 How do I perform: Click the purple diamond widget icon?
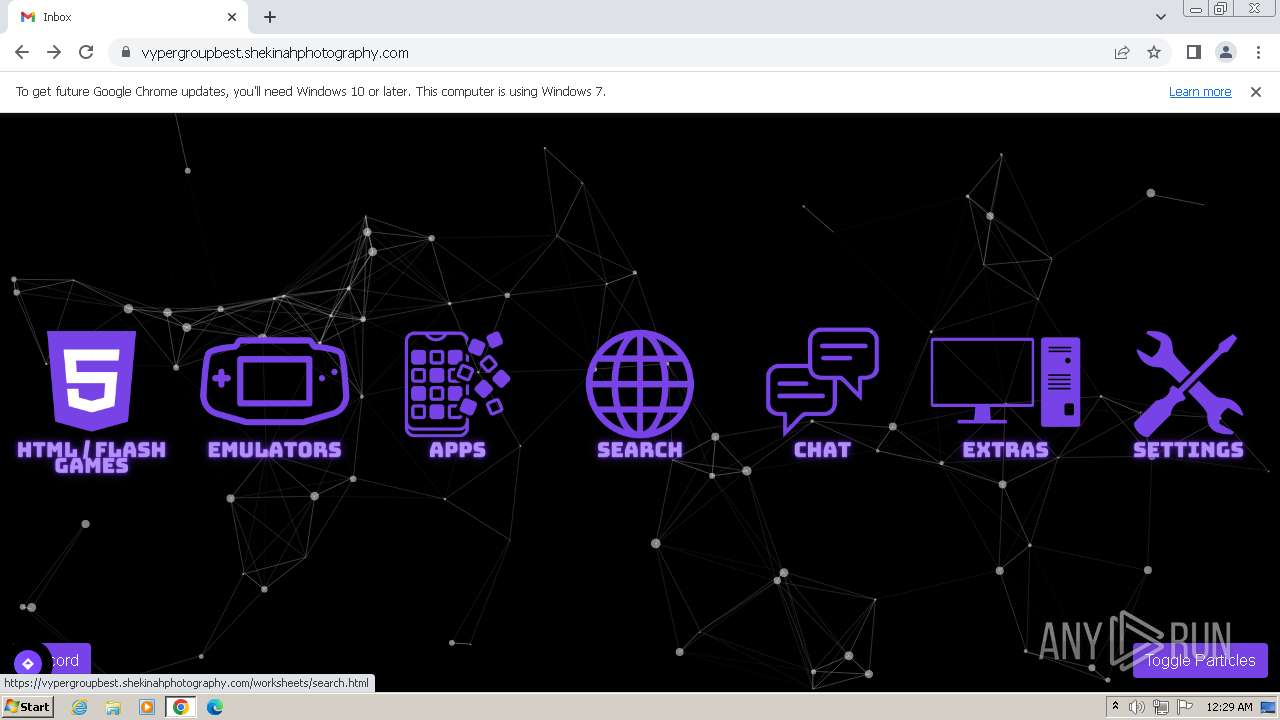coord(28,663)
